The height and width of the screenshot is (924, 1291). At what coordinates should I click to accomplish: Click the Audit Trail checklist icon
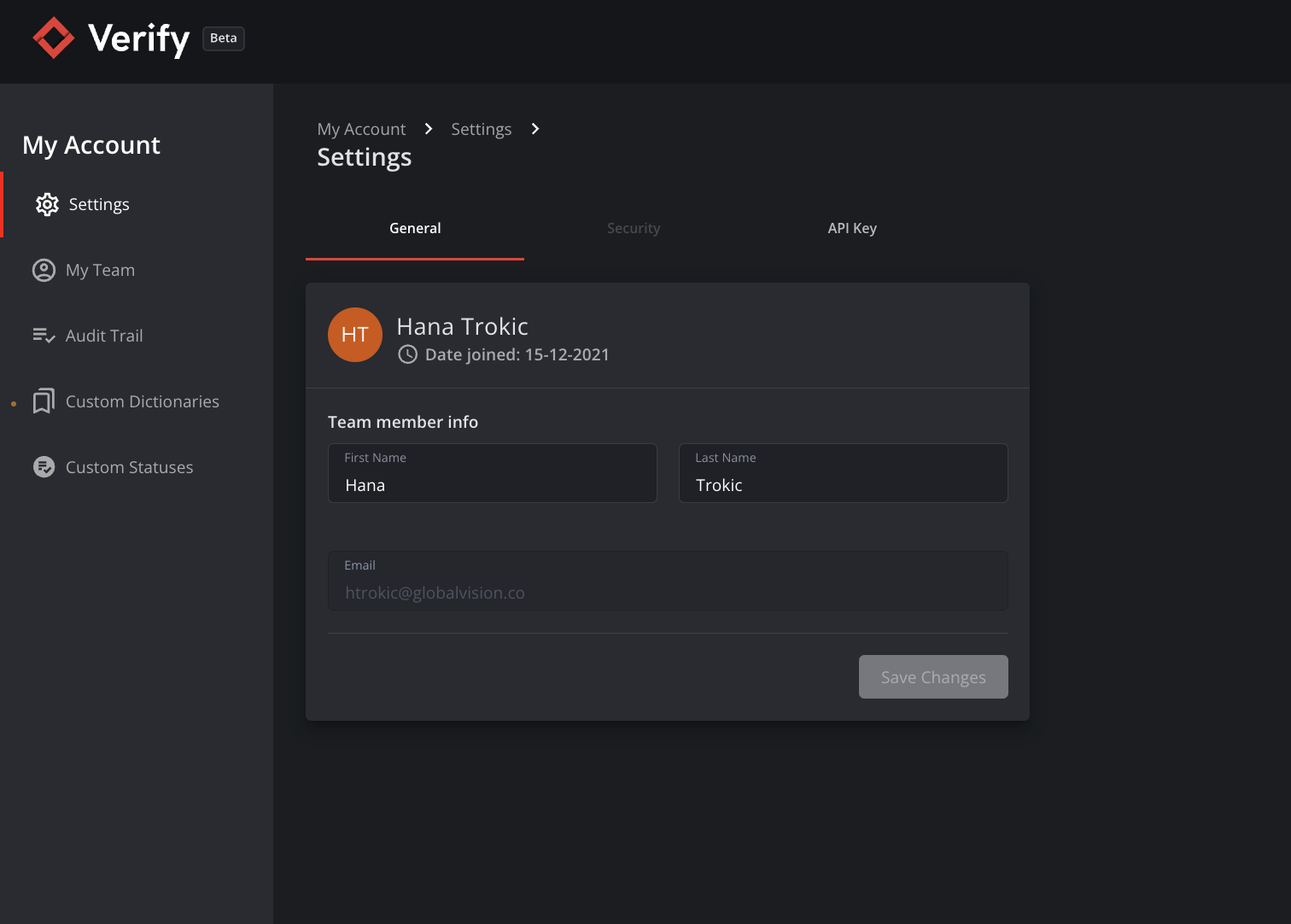pos(44,336)
